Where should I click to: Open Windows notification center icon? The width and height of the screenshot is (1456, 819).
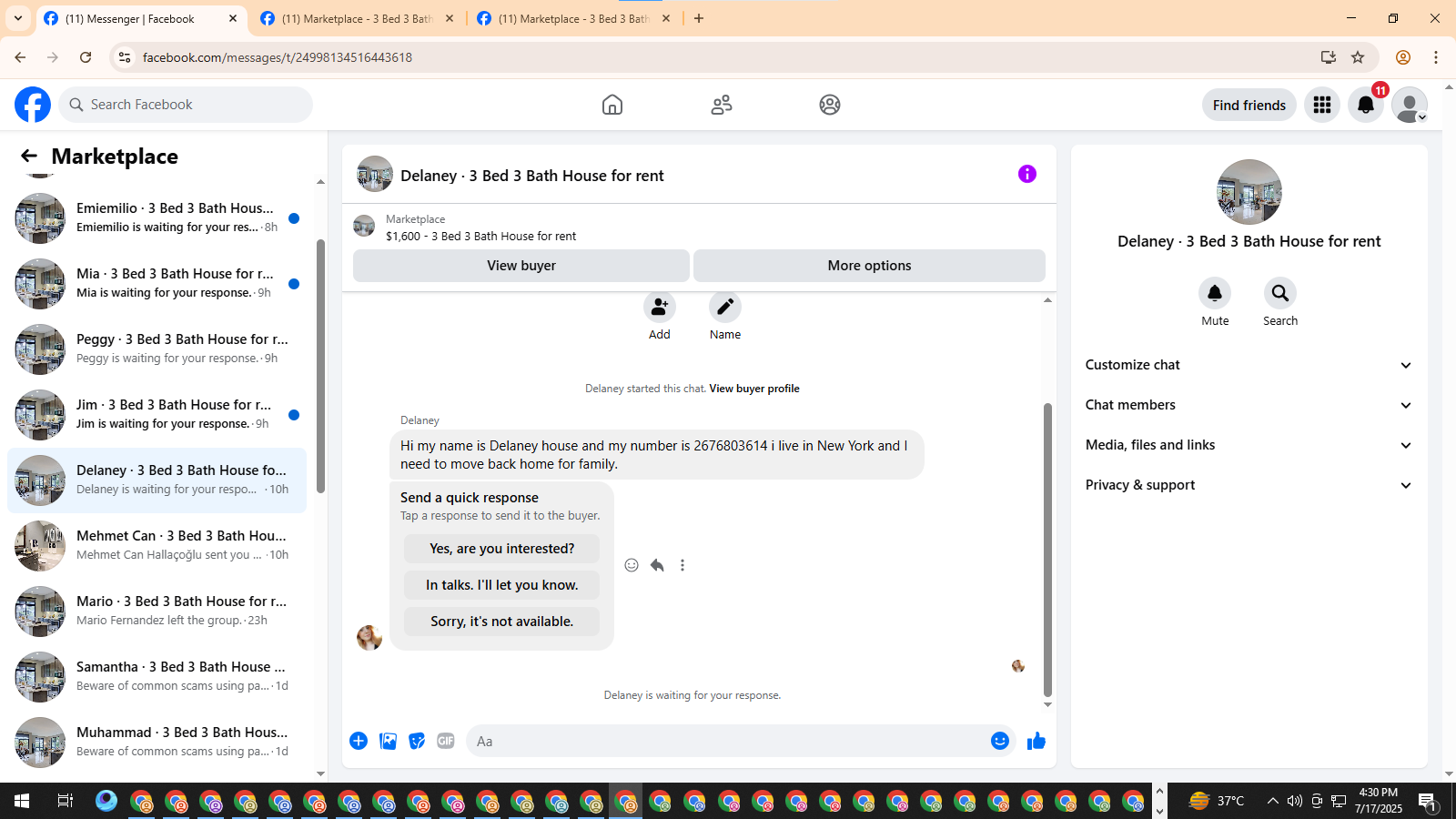(x=1428, y=802)
